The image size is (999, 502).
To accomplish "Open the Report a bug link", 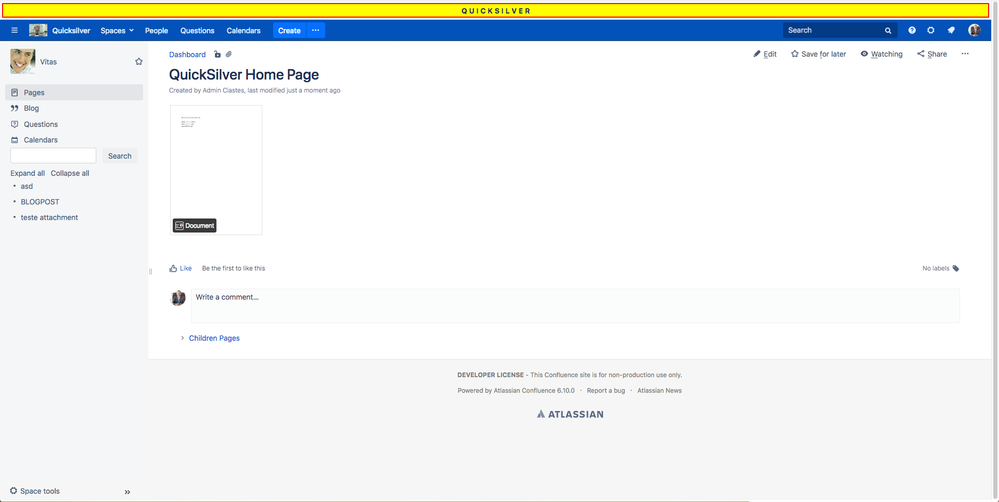I will [606, 391].
